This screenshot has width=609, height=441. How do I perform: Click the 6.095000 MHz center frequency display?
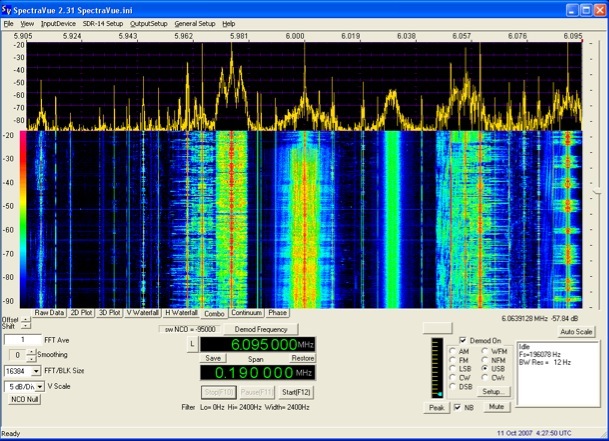pyautogui.click(x=258, y=344)
